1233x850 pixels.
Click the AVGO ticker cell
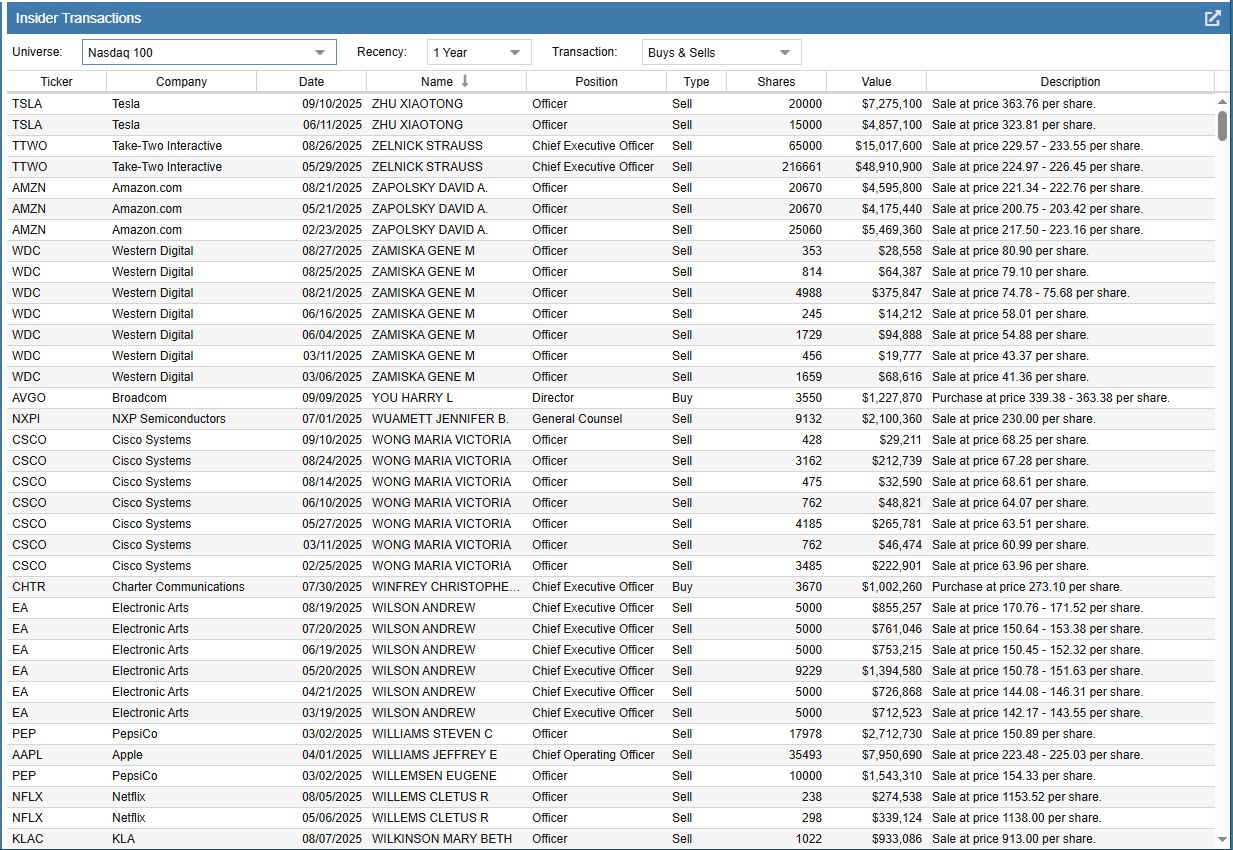[29, 398]
